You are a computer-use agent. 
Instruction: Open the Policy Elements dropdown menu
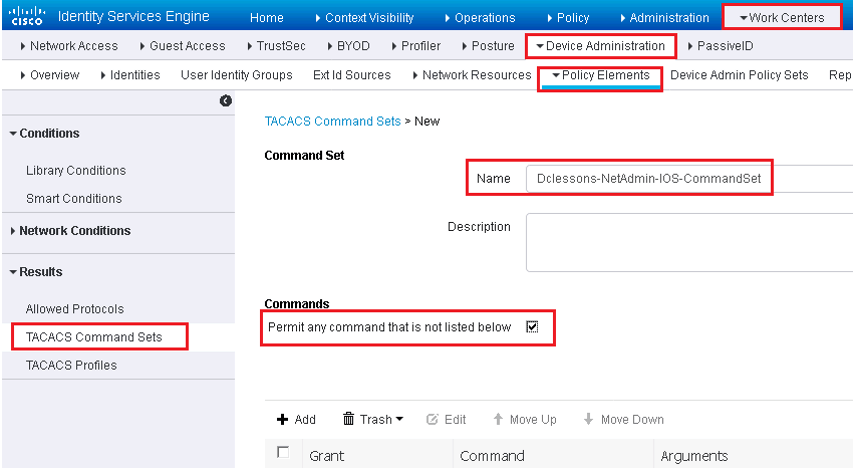click(x=600, y=75)
